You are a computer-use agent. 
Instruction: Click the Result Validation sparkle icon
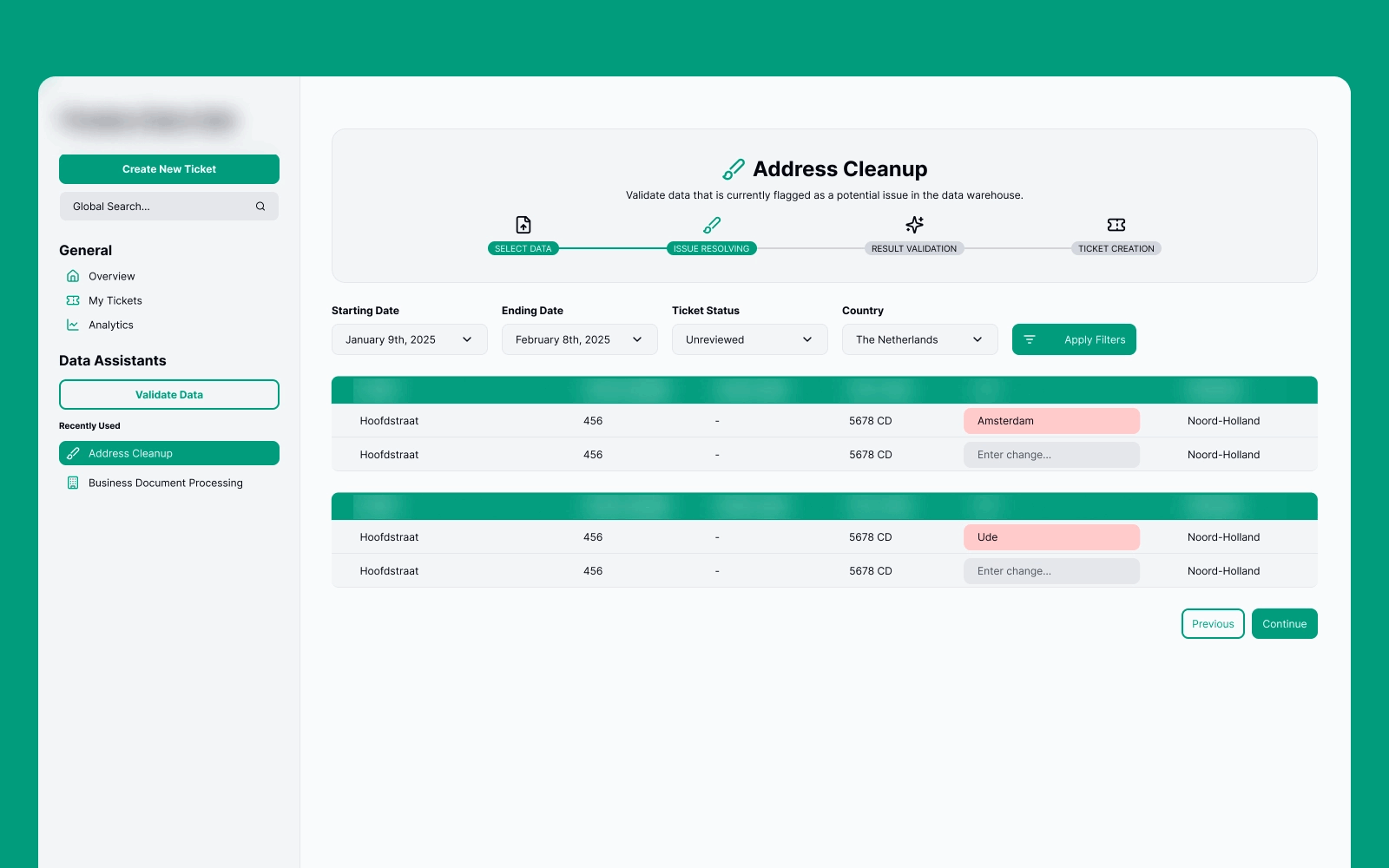(914, 225)
